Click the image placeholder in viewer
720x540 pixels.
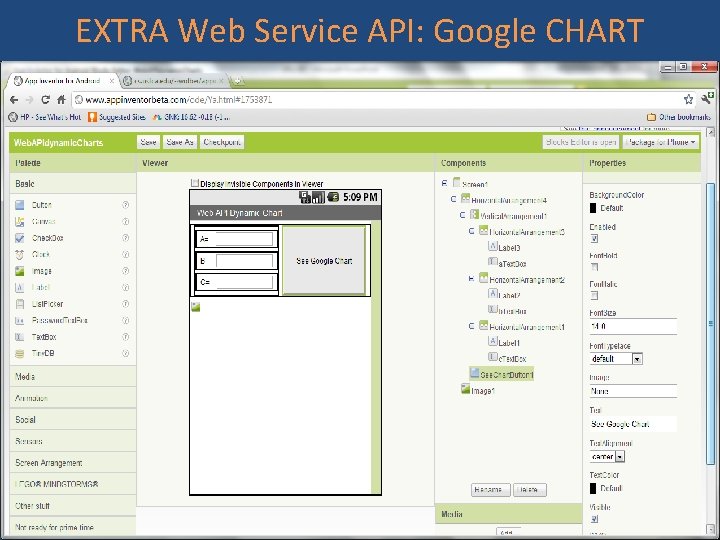[x=196, y=307]
